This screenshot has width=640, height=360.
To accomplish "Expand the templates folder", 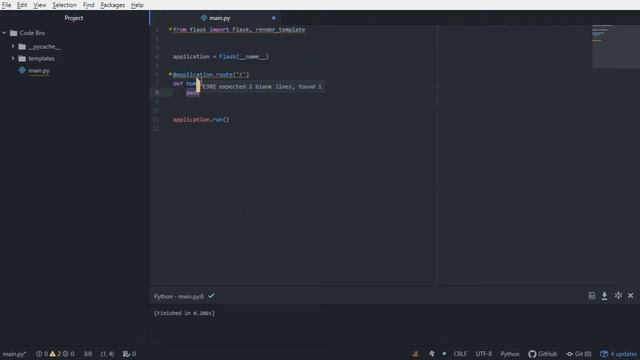I will click(x=13, y=58).
